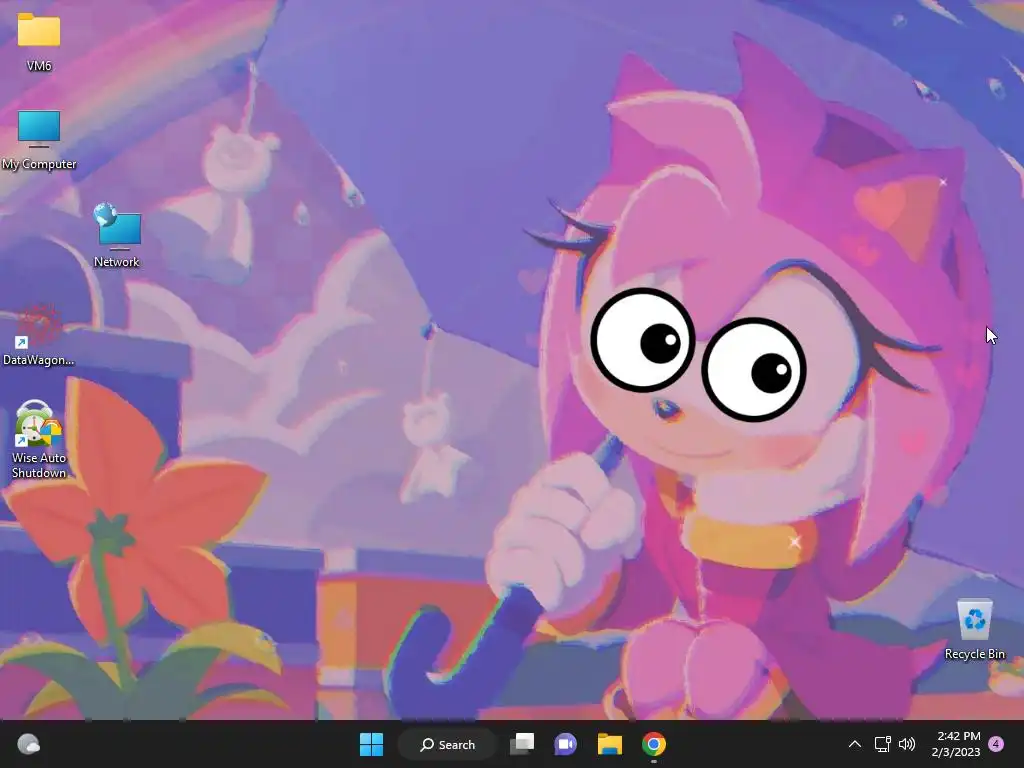
Task: Select the DataWagon shortcut icon
Action: click(39, 325)
